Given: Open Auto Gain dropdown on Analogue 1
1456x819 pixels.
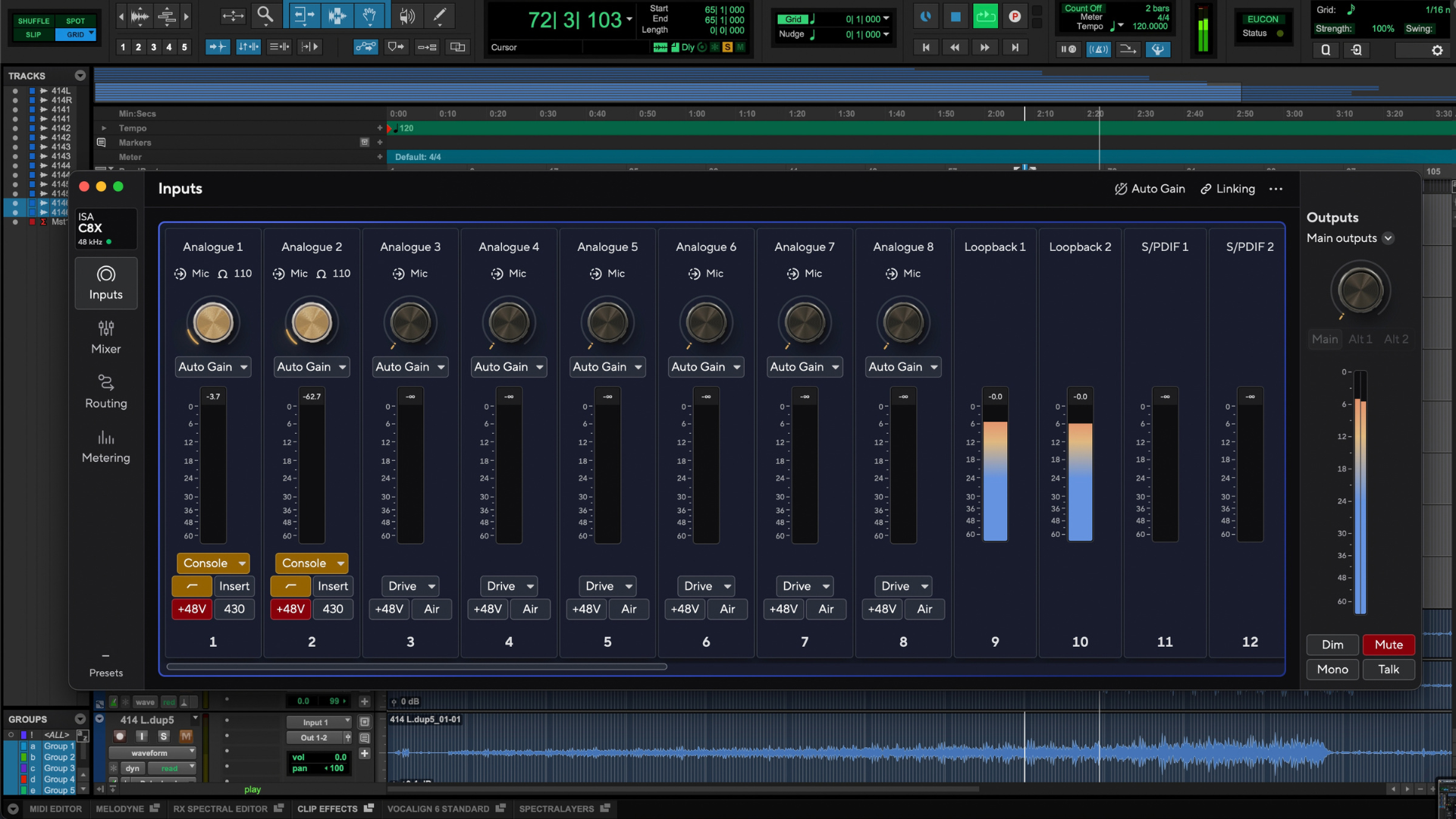Looking at the screenshot, I should pos(213,367).
